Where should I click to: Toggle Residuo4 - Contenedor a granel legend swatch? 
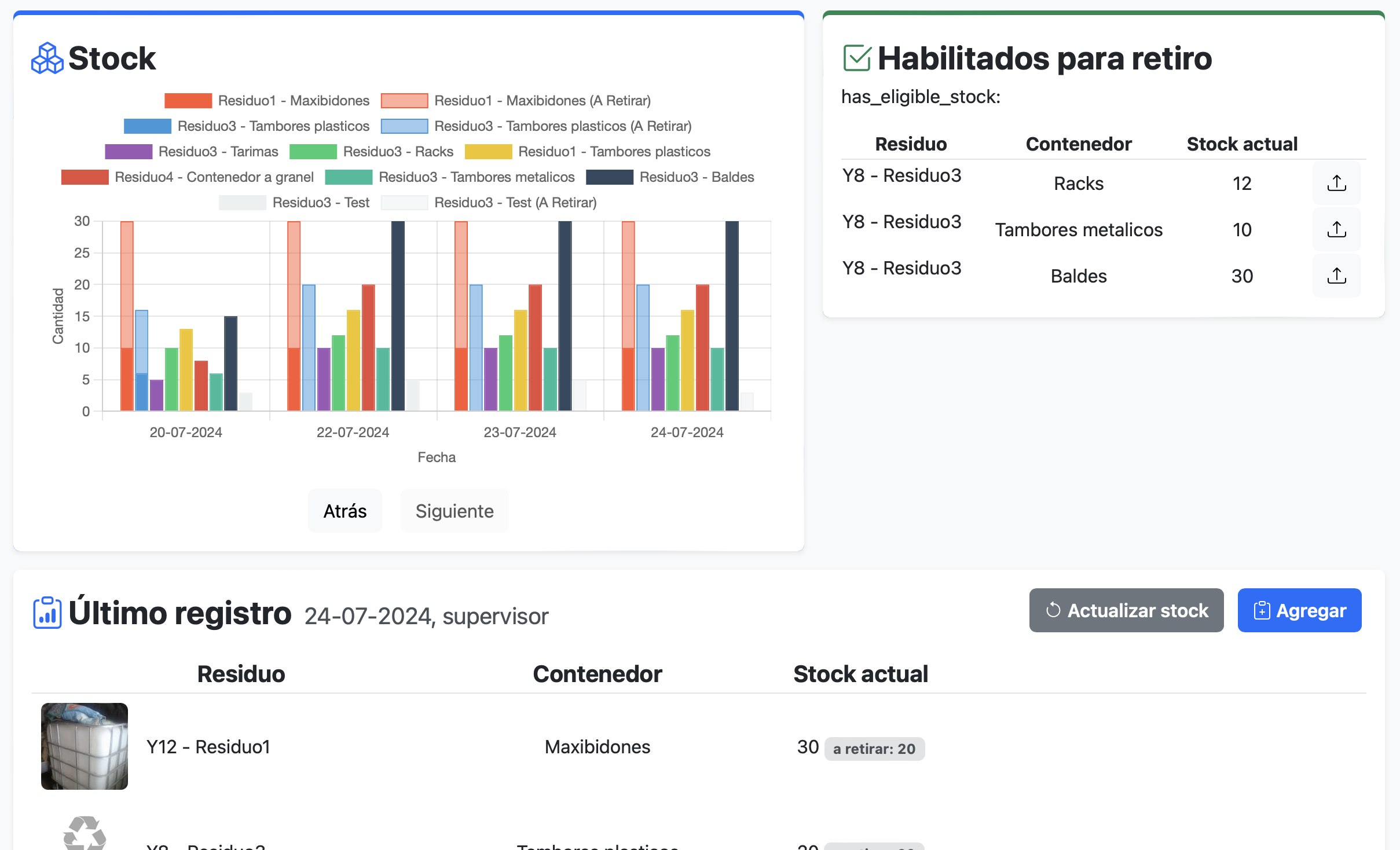(85, 177)
